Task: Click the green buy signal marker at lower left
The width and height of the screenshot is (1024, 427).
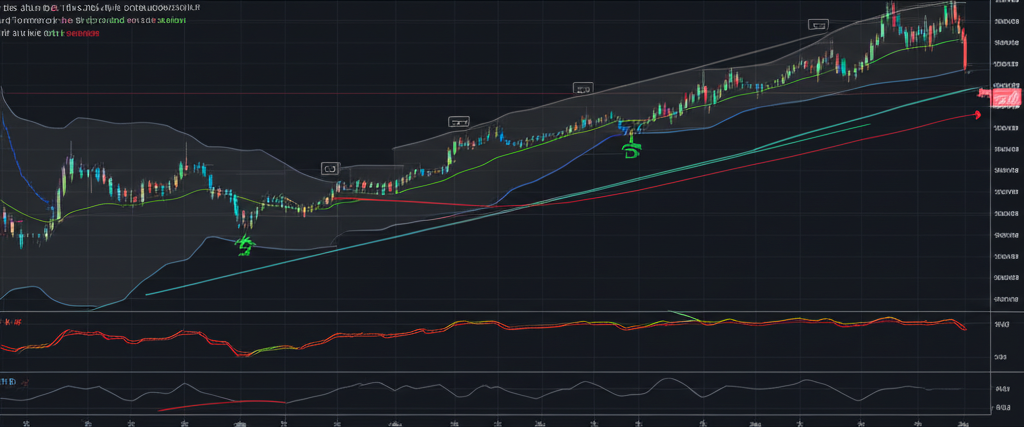Action: (x=243, y=245)
